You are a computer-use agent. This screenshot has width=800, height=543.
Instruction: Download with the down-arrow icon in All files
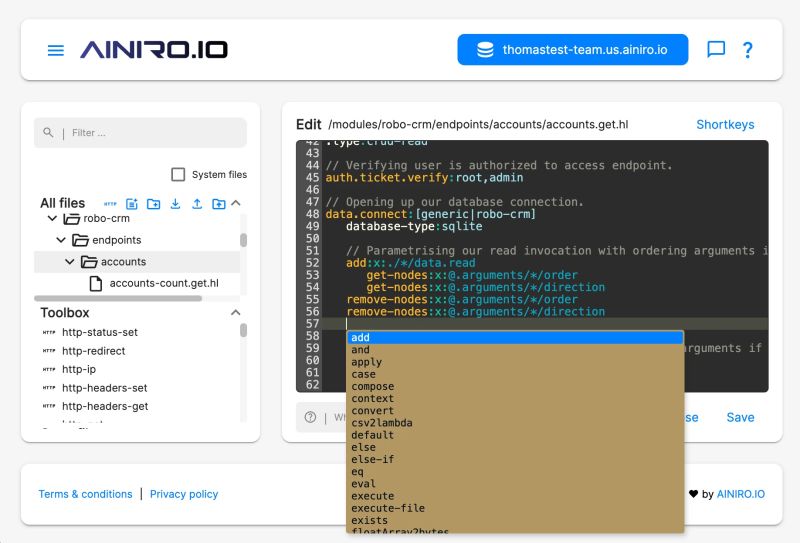pyautogui.click(x=175, y=204)
